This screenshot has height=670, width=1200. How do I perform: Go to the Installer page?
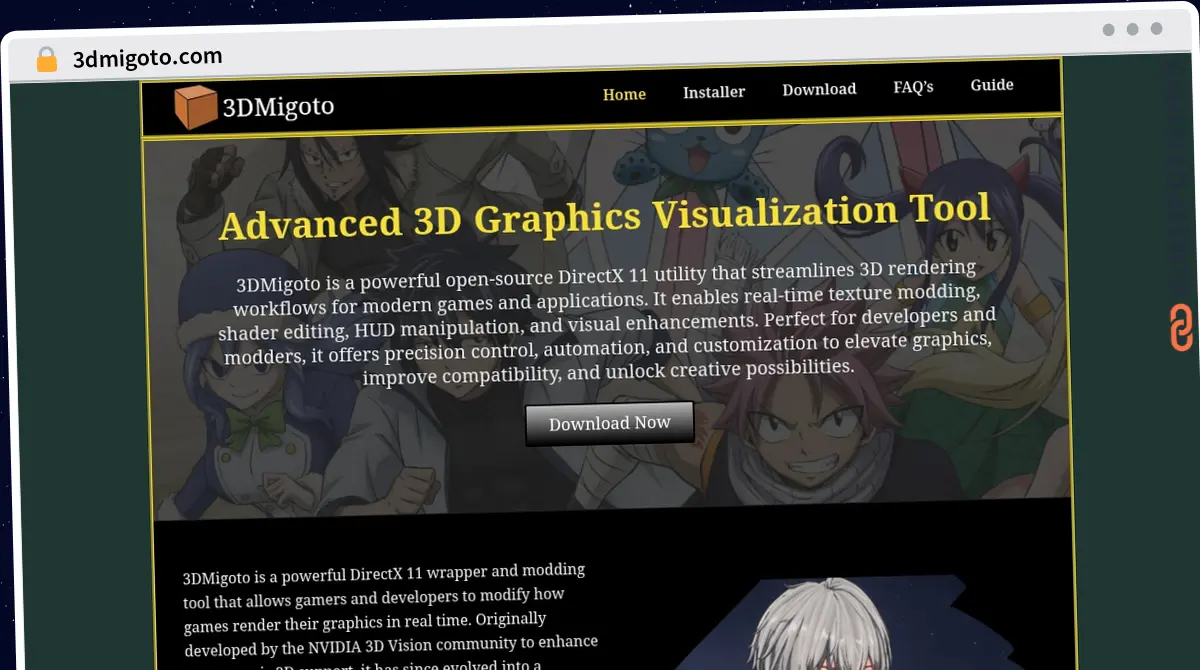(x=714, y=92)
